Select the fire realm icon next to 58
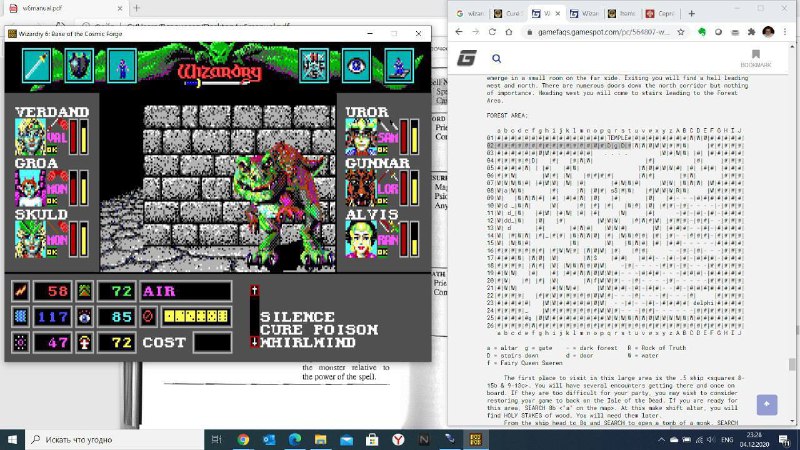 click(x=20, y=291)
